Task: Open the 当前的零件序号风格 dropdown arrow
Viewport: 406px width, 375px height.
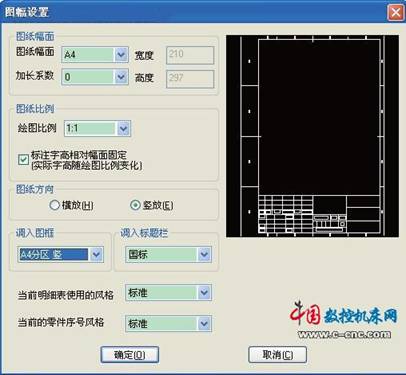Action: pos(204,324)
